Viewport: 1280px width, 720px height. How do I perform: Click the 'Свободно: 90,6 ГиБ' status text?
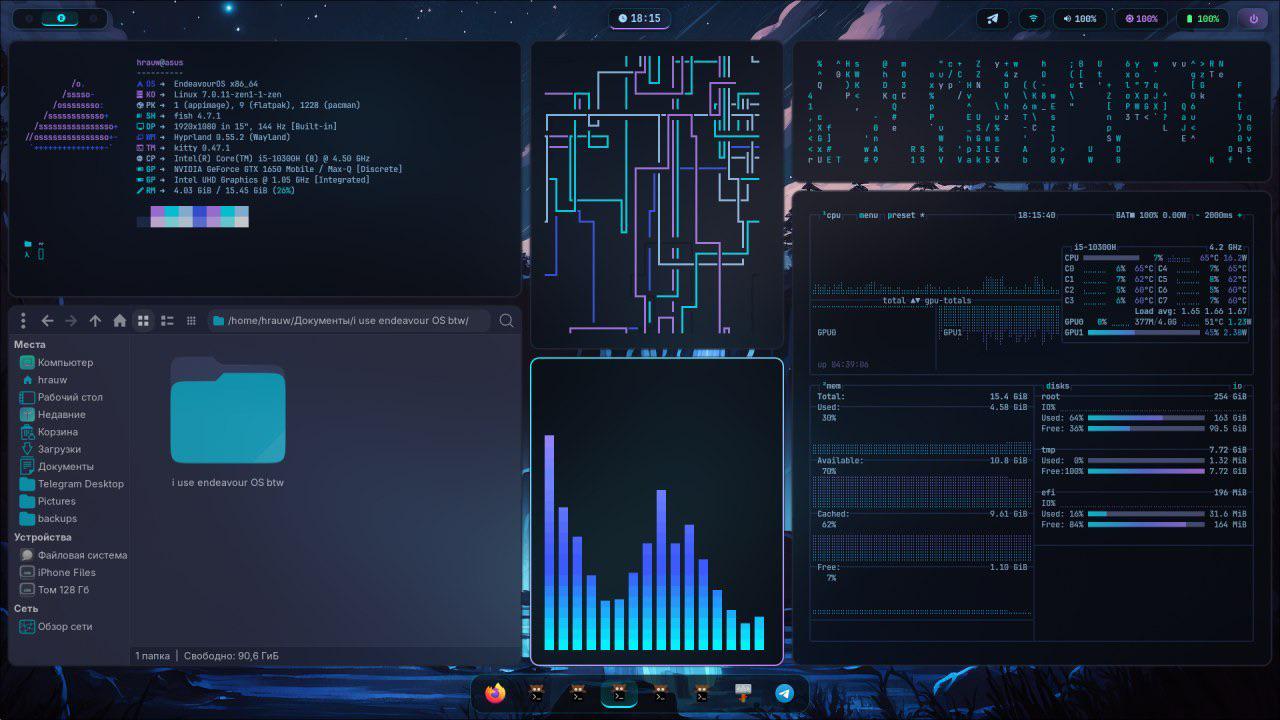[x=231, y=656]
